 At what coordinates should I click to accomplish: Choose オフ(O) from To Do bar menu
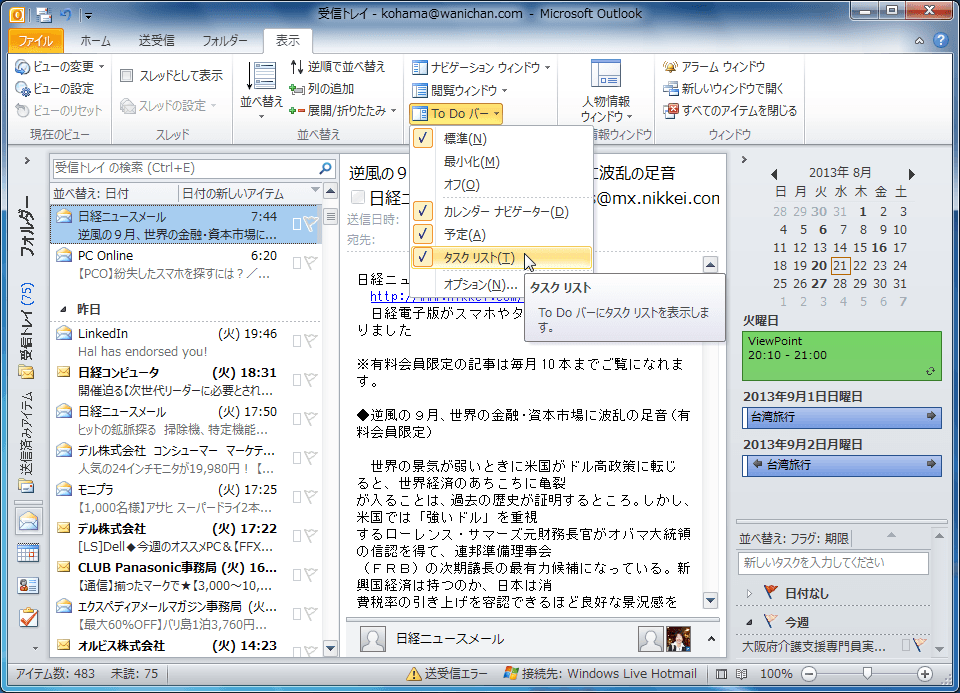(x=501, y=184)
